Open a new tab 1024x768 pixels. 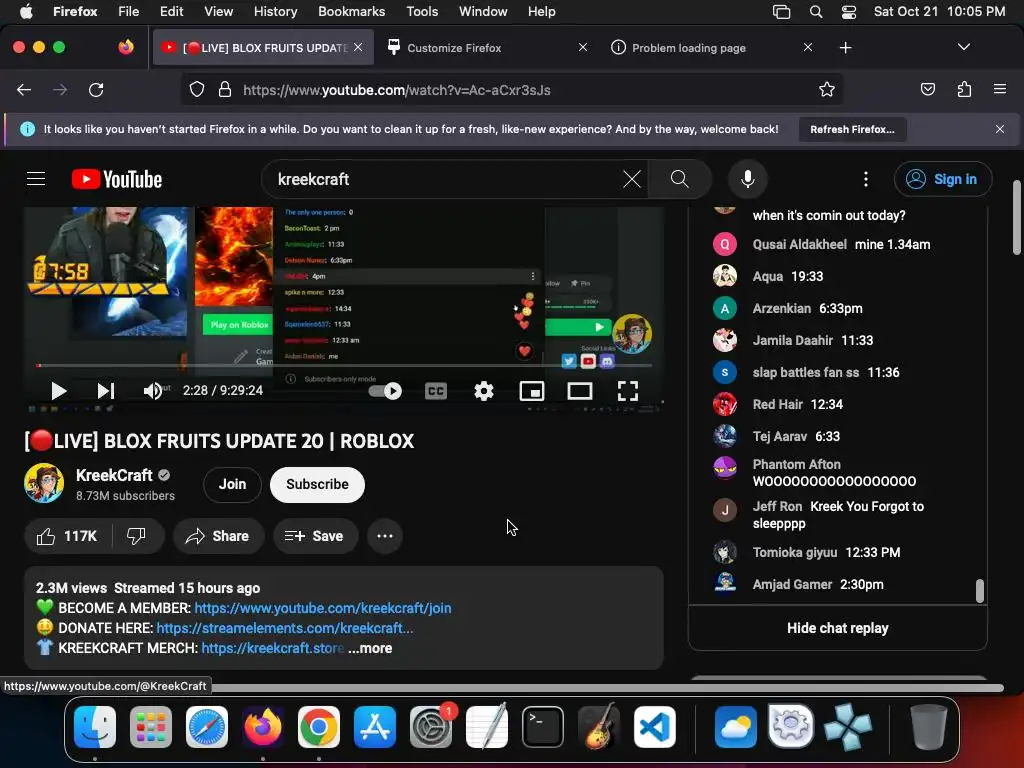click(845, 48)
